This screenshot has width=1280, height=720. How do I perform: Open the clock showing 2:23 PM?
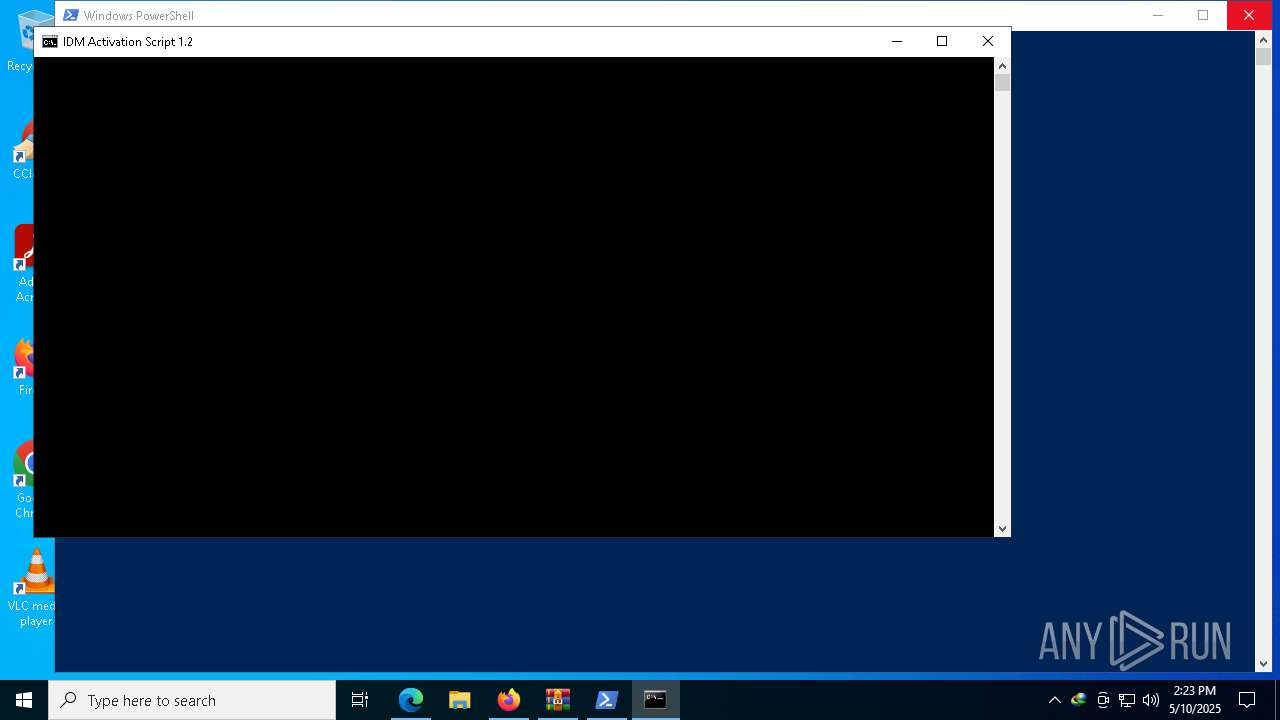pos(1195,700)
